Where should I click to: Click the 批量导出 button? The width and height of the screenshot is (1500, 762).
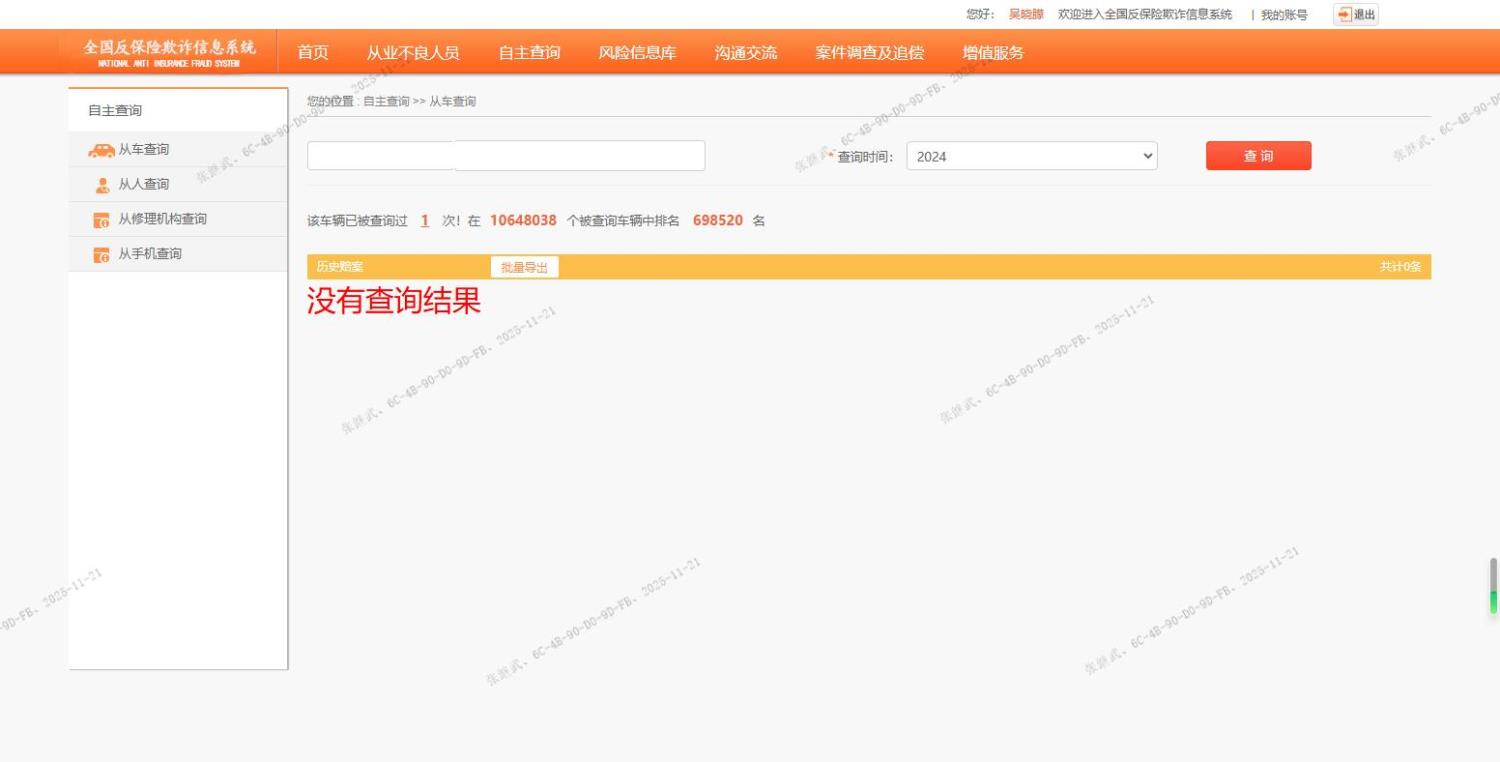[524, 267]
